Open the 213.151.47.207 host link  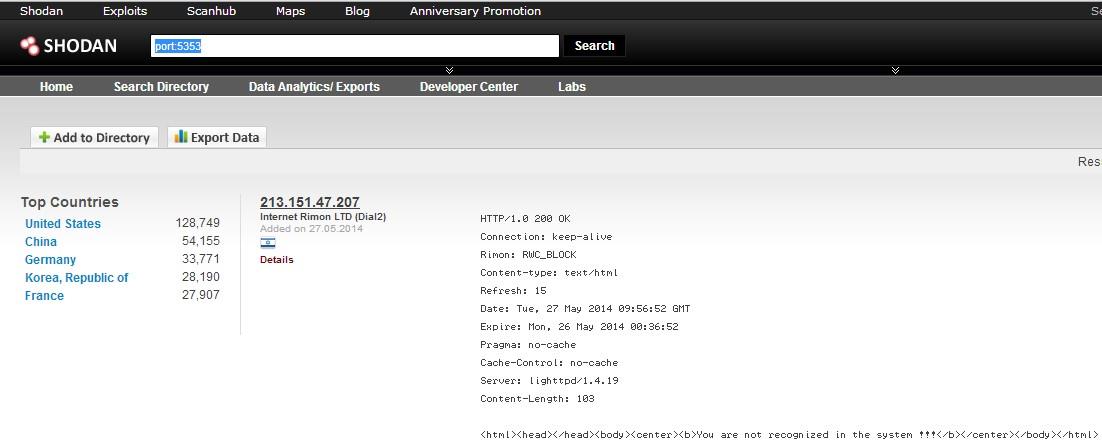tap(309, 202)
